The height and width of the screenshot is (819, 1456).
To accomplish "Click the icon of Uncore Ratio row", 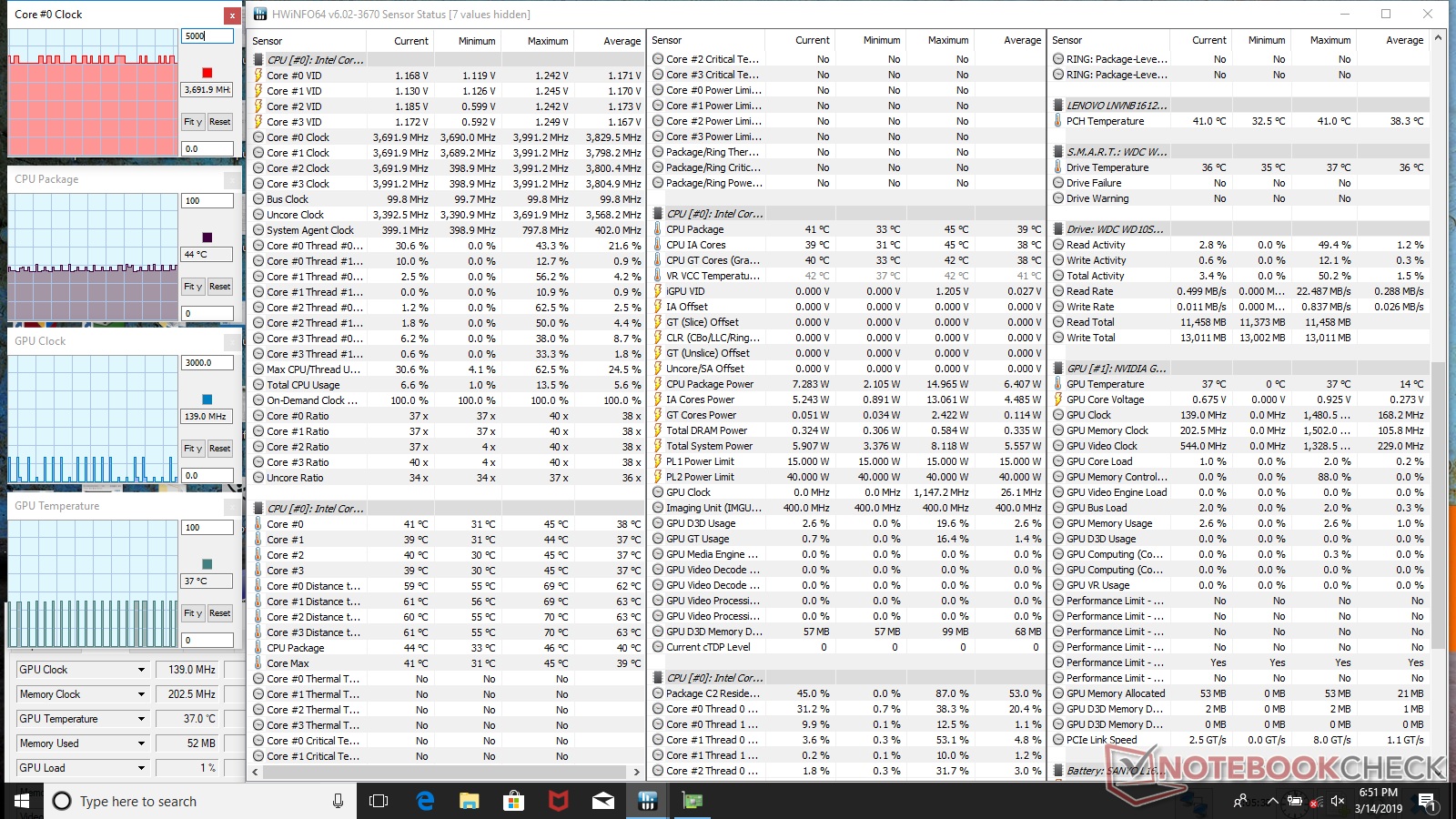I will click(x=258, y=478).
